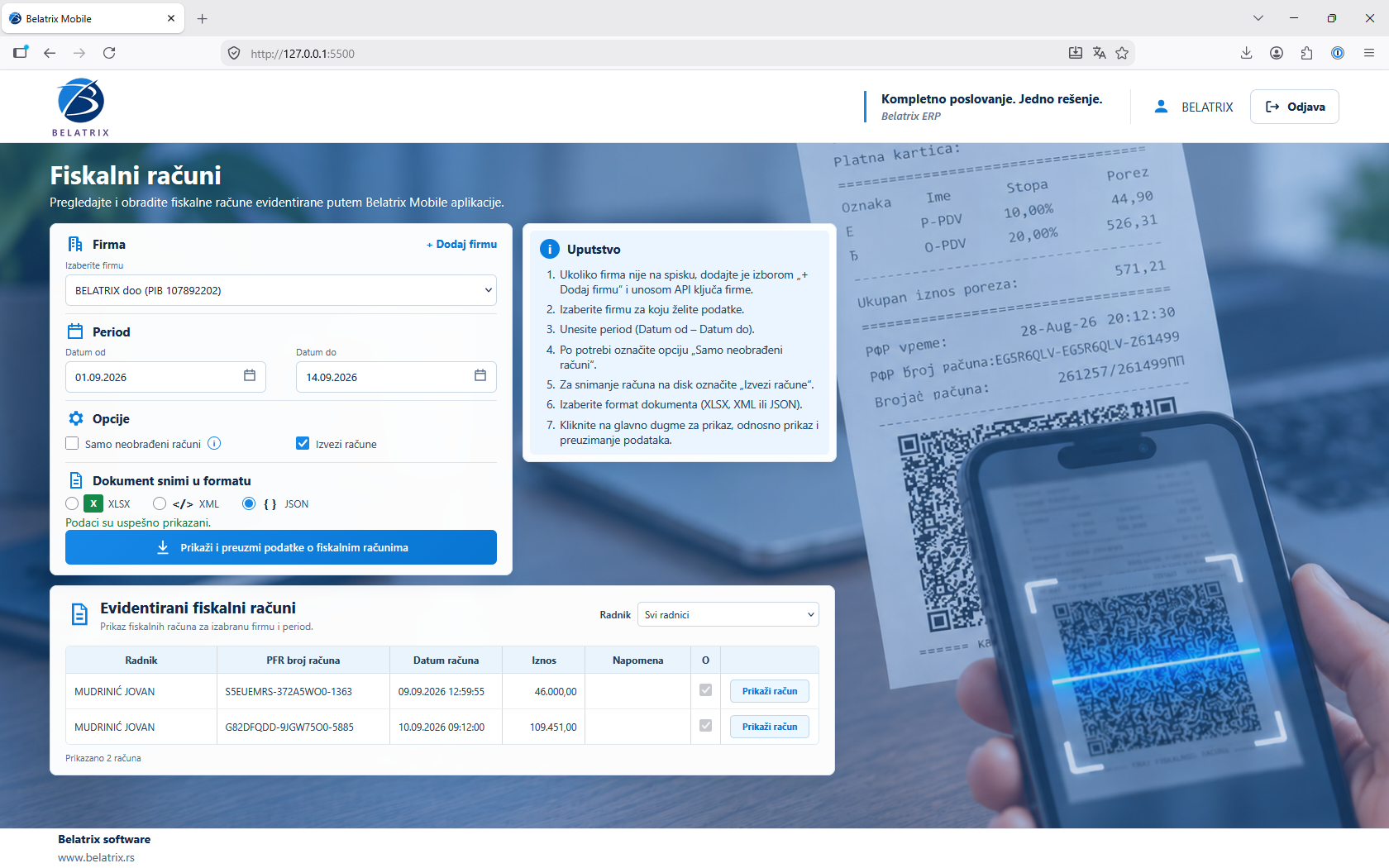
Task: Click the Firefox View icon
Action: coord(21,53)
